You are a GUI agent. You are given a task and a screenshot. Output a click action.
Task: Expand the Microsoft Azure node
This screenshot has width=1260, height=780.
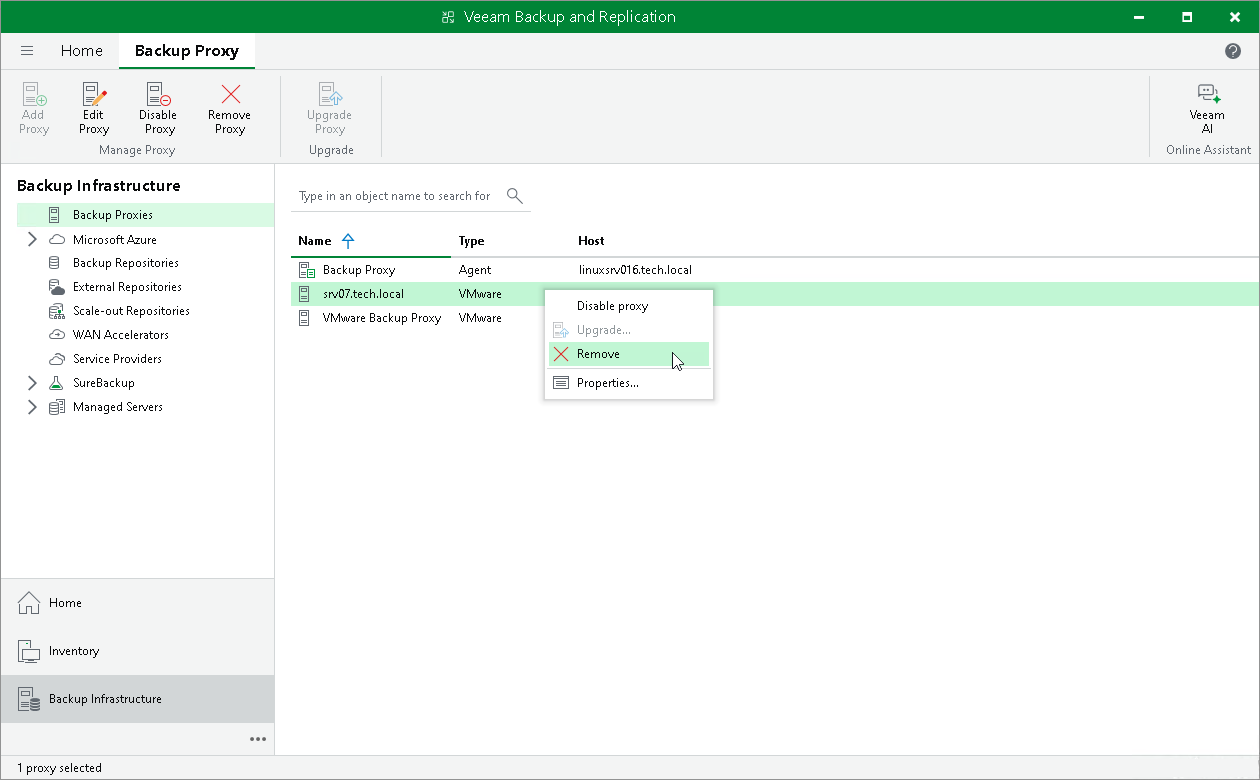click(x=32, y=240)
